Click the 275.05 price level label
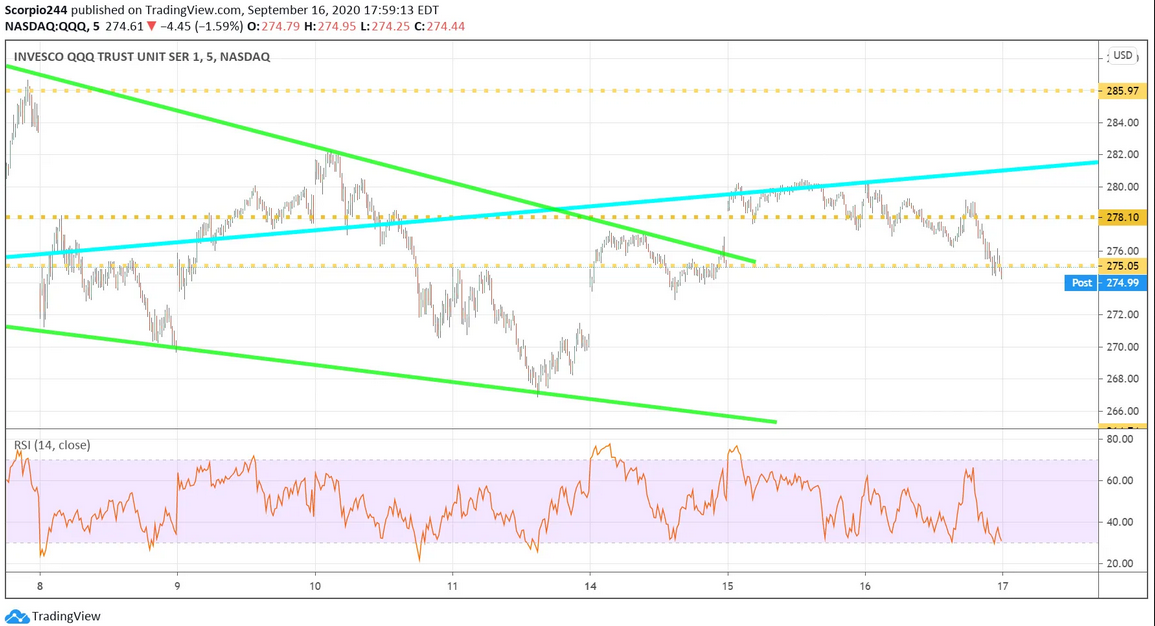The height and width of the screenshot is (626, 1155). coord(1122,266)
